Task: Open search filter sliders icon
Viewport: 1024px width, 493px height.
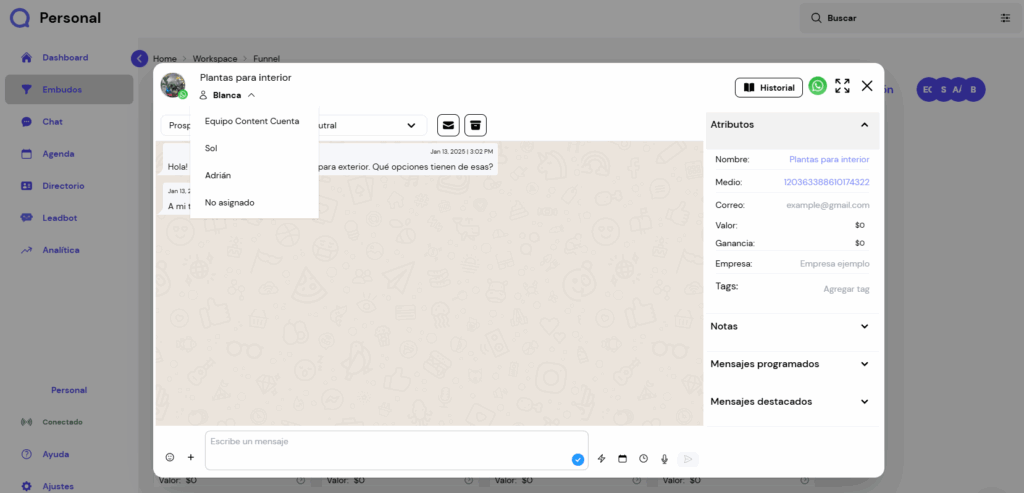Action: 1005,18
